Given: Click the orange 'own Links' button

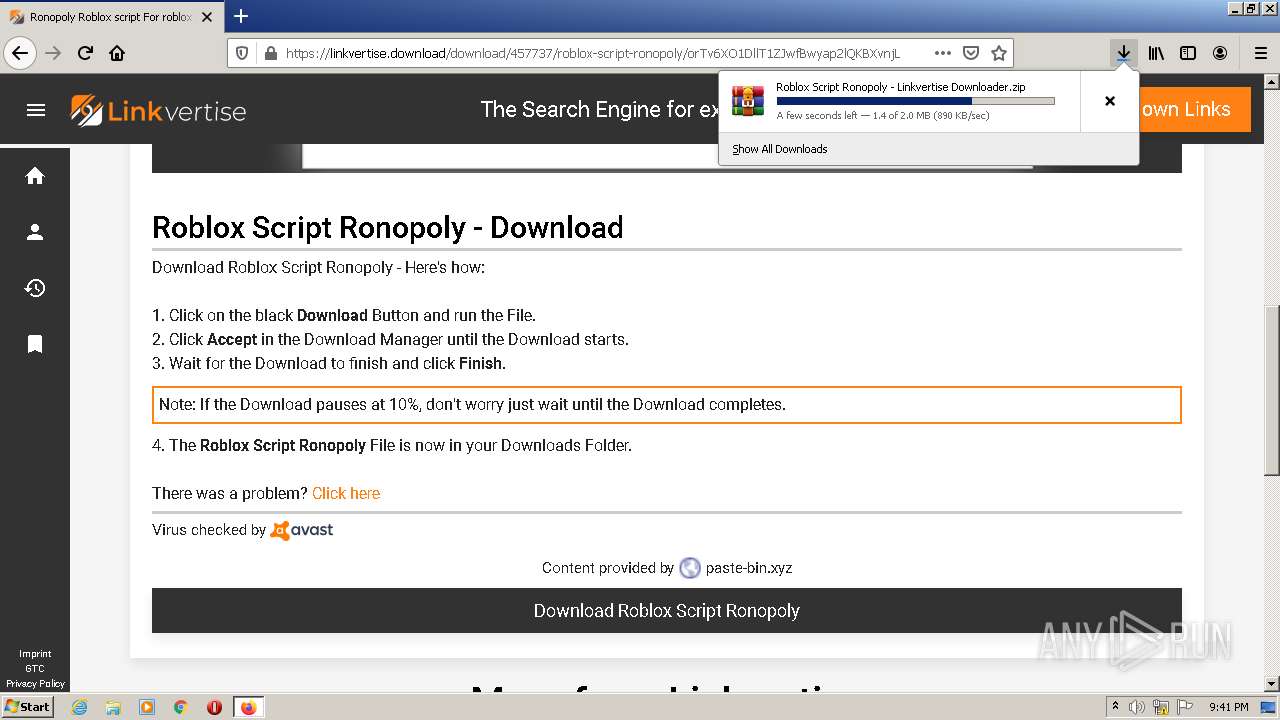Looking at the screenshot, I should click(1195, 110).
